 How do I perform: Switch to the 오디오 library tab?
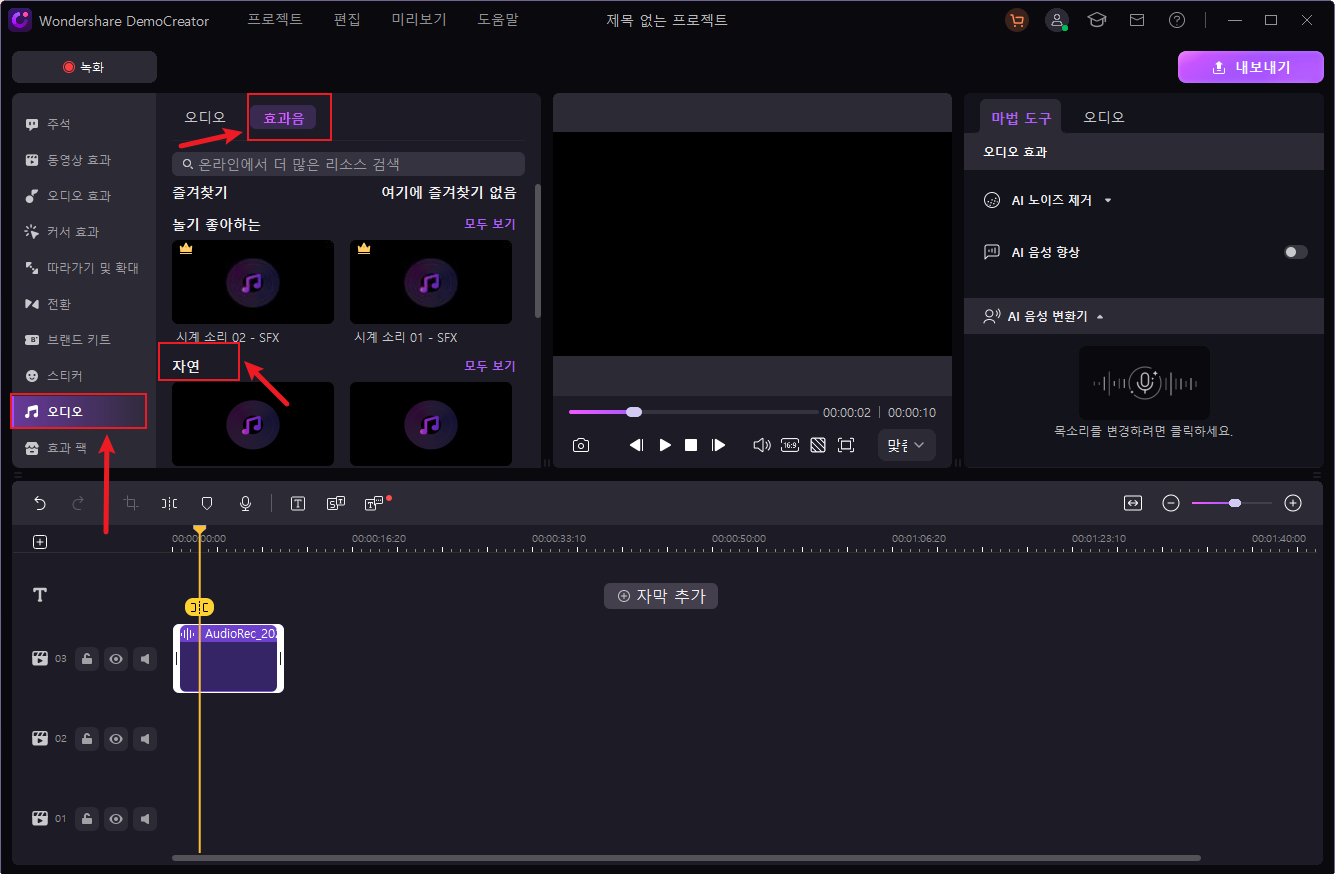tap(205, 117)
